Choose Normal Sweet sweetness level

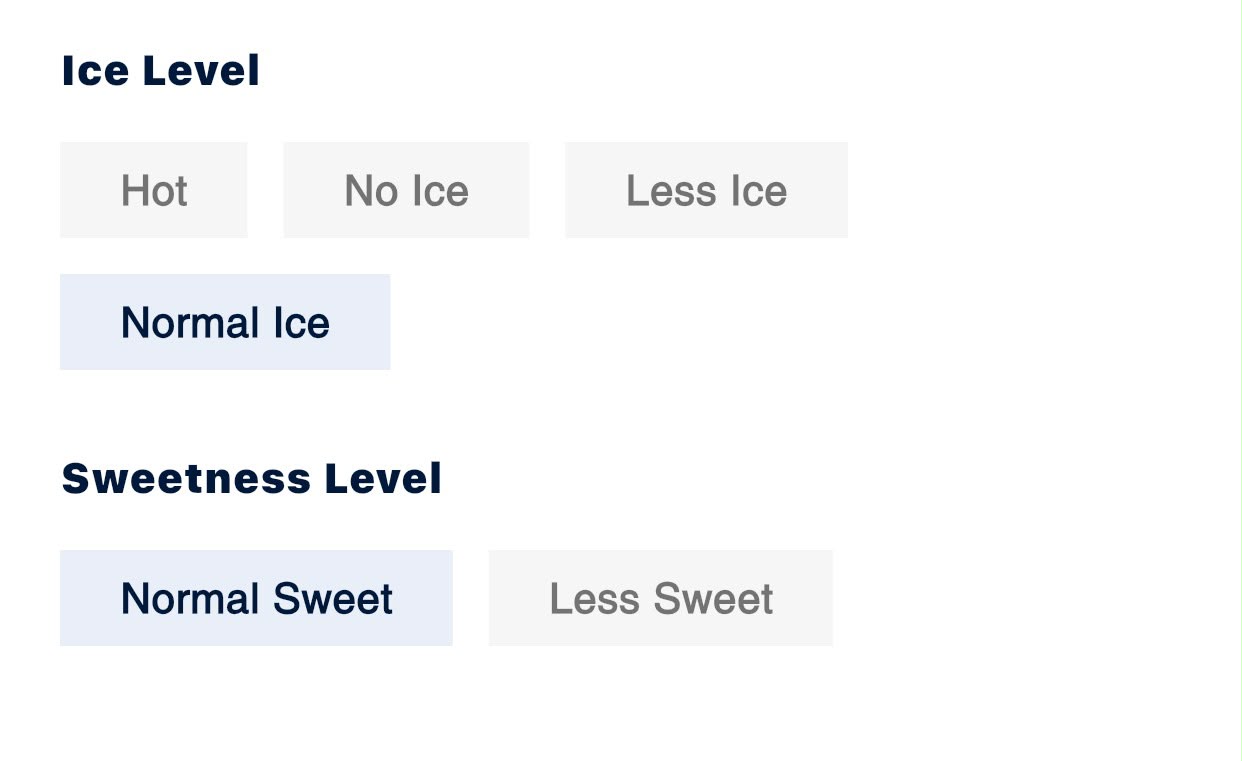coord(256,598)
